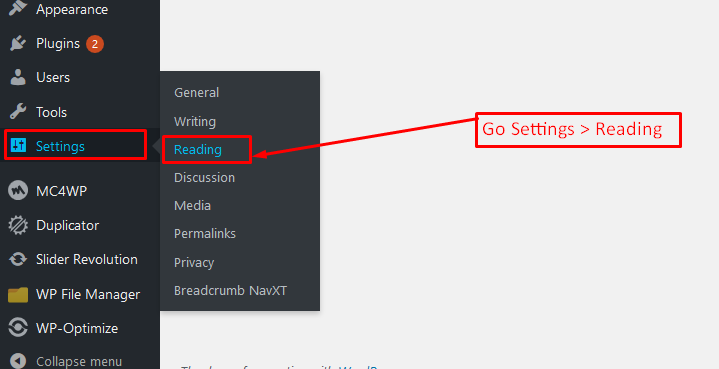Select the Users person icon

point(18,77)
